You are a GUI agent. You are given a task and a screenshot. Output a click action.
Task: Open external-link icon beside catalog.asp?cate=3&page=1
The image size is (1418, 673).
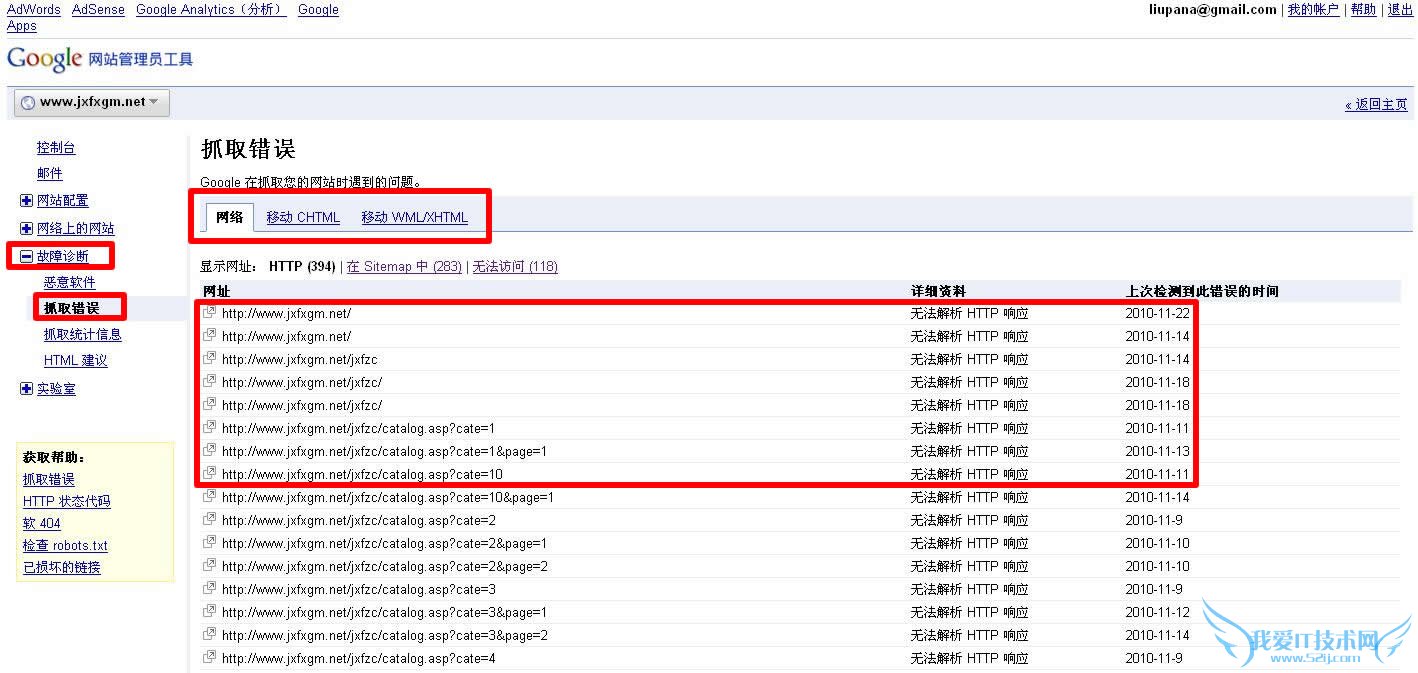[x=209, y=611]
